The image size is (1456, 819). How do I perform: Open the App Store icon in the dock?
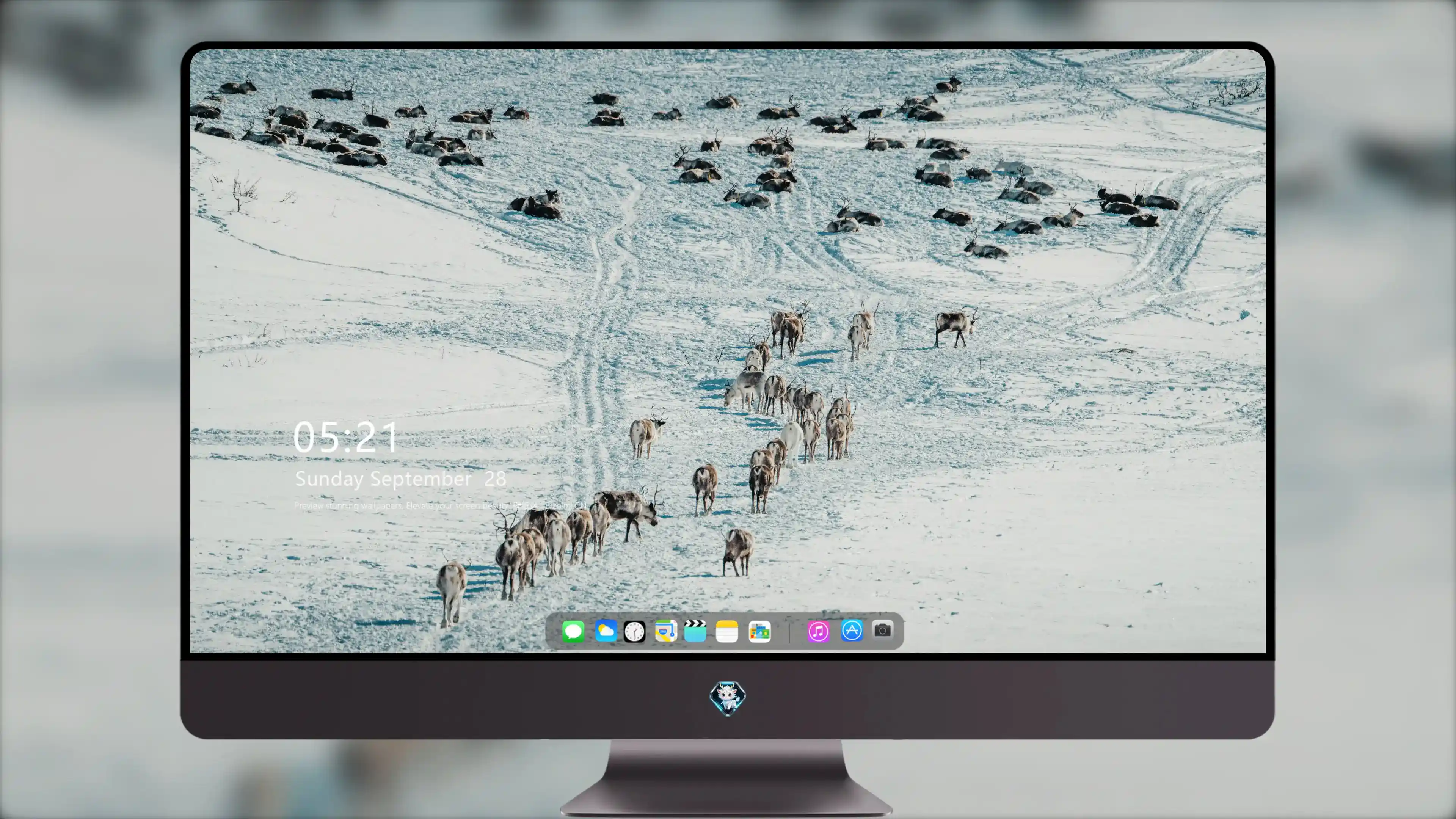(851, 631)
